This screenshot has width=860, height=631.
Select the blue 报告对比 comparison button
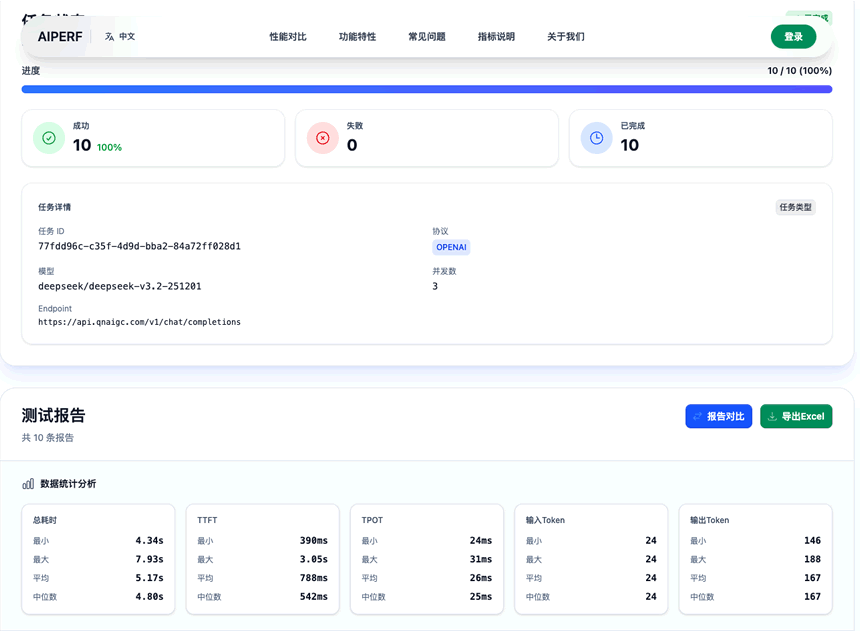[x=719, y=416]
